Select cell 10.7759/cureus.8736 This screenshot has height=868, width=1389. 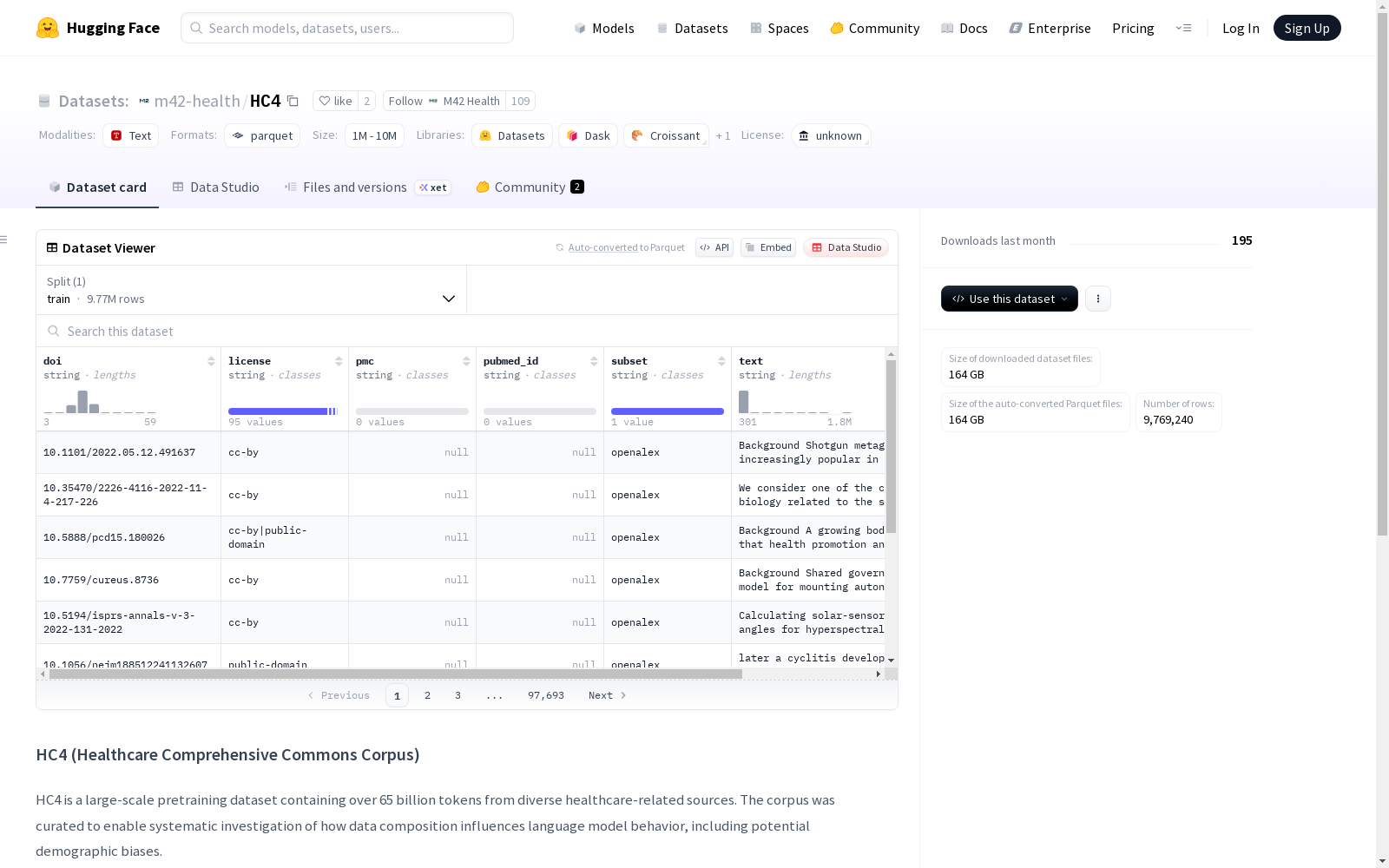(128, 580)
